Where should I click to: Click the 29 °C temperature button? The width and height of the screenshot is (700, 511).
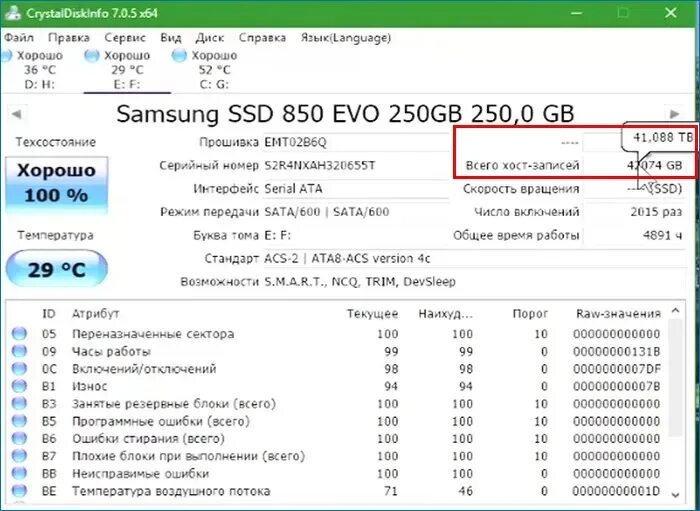coord(56,269)
